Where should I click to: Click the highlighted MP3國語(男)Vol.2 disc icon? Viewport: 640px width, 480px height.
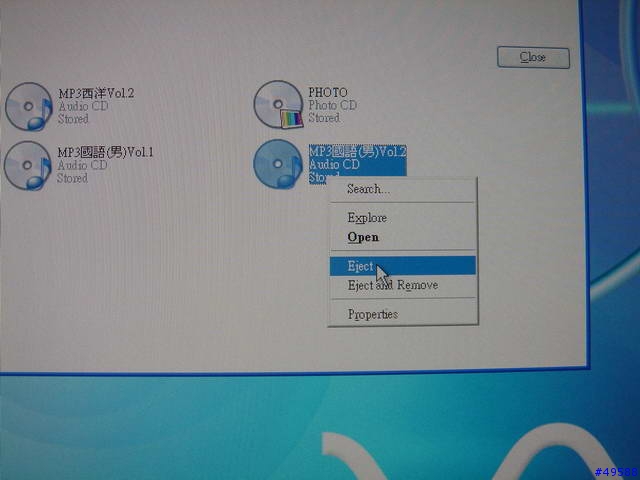tap(278, 164)
